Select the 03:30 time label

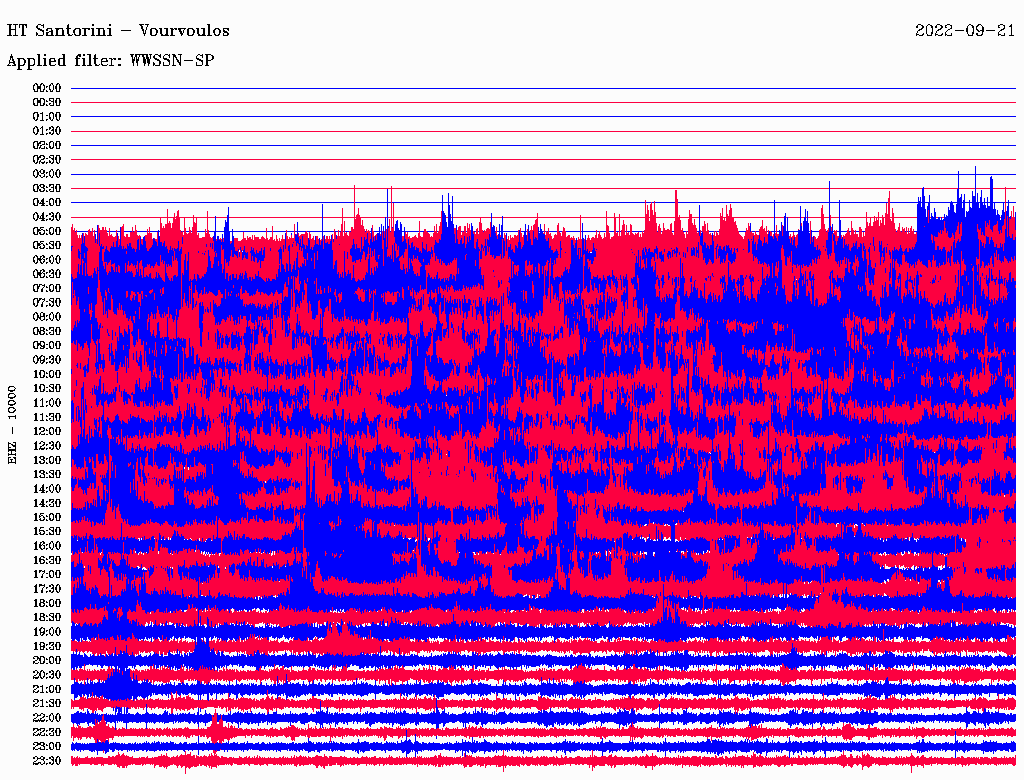point(47,189)
